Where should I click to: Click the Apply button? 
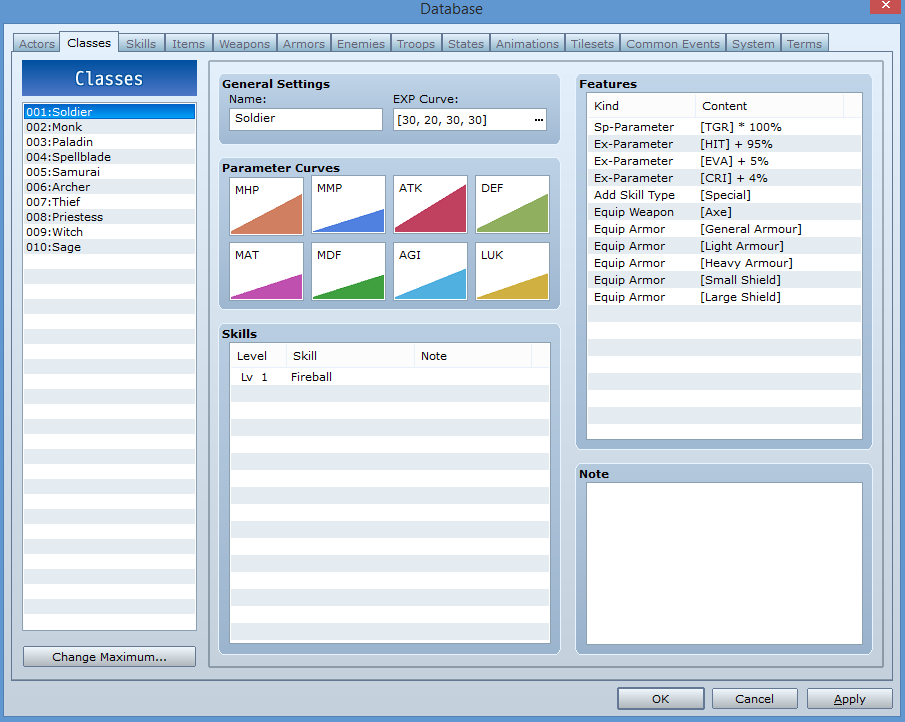point(849,699)
